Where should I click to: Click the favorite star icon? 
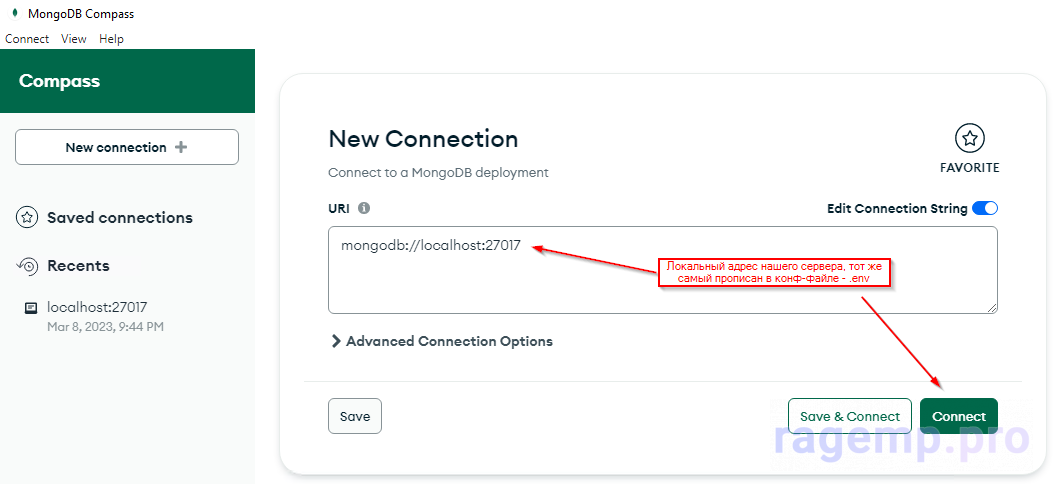(x=969, y=139)
